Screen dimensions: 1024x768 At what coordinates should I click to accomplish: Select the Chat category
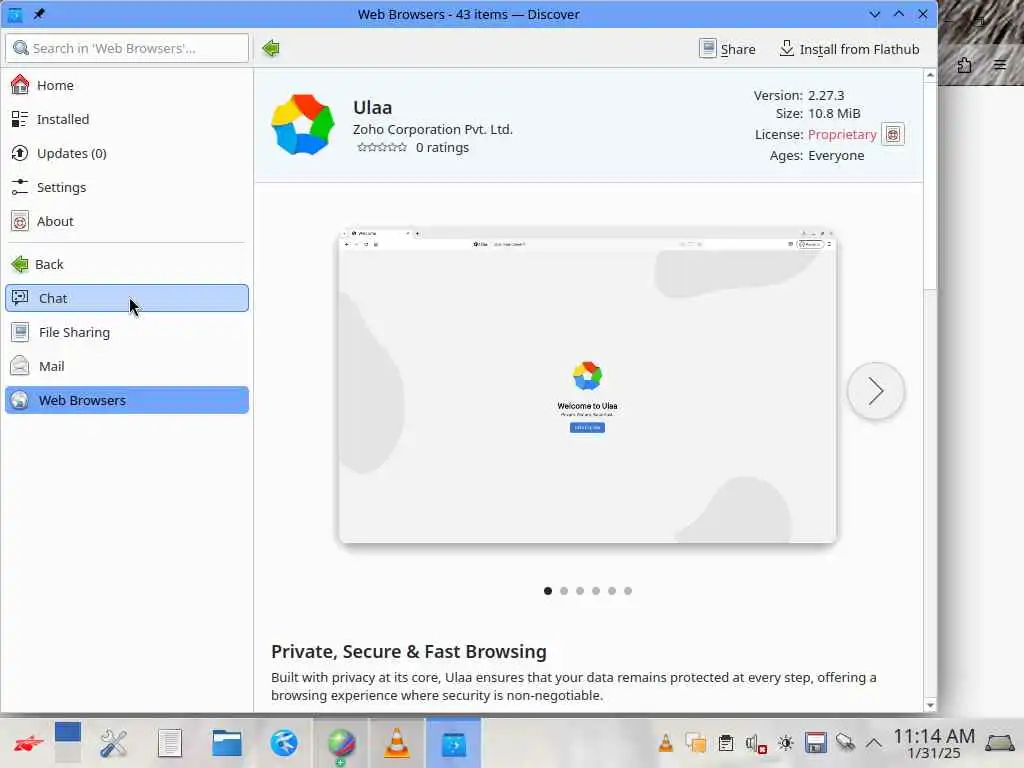coord(127,298)
